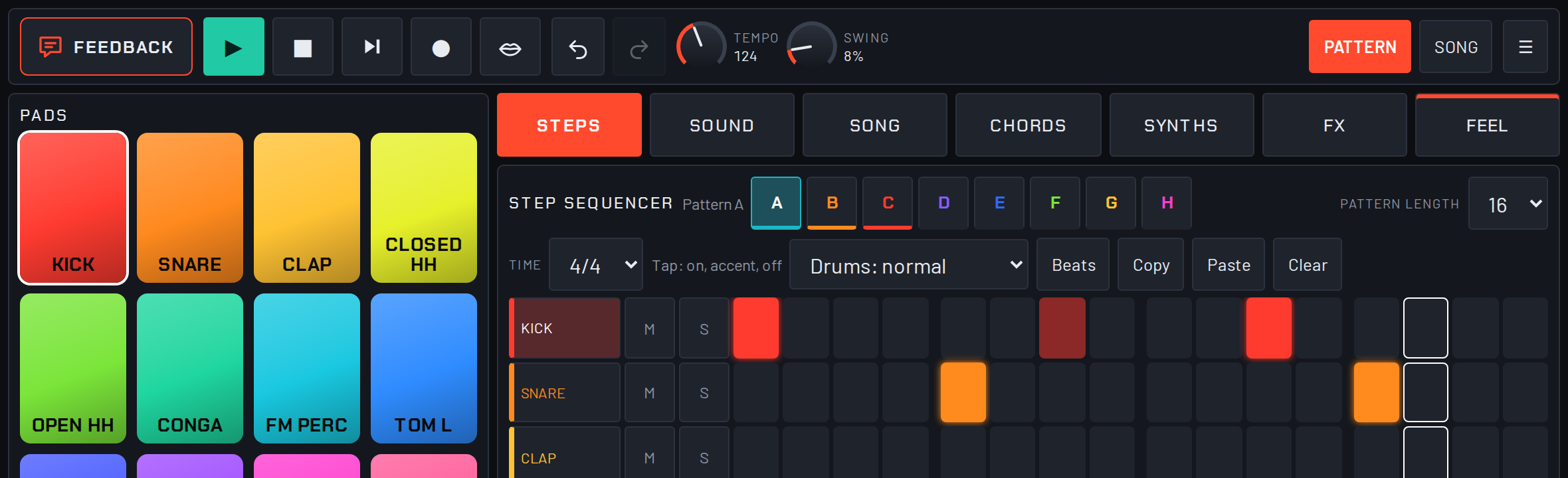Select the Kick track label in sequencer
Screen dimensions: 1568x478
565,329
